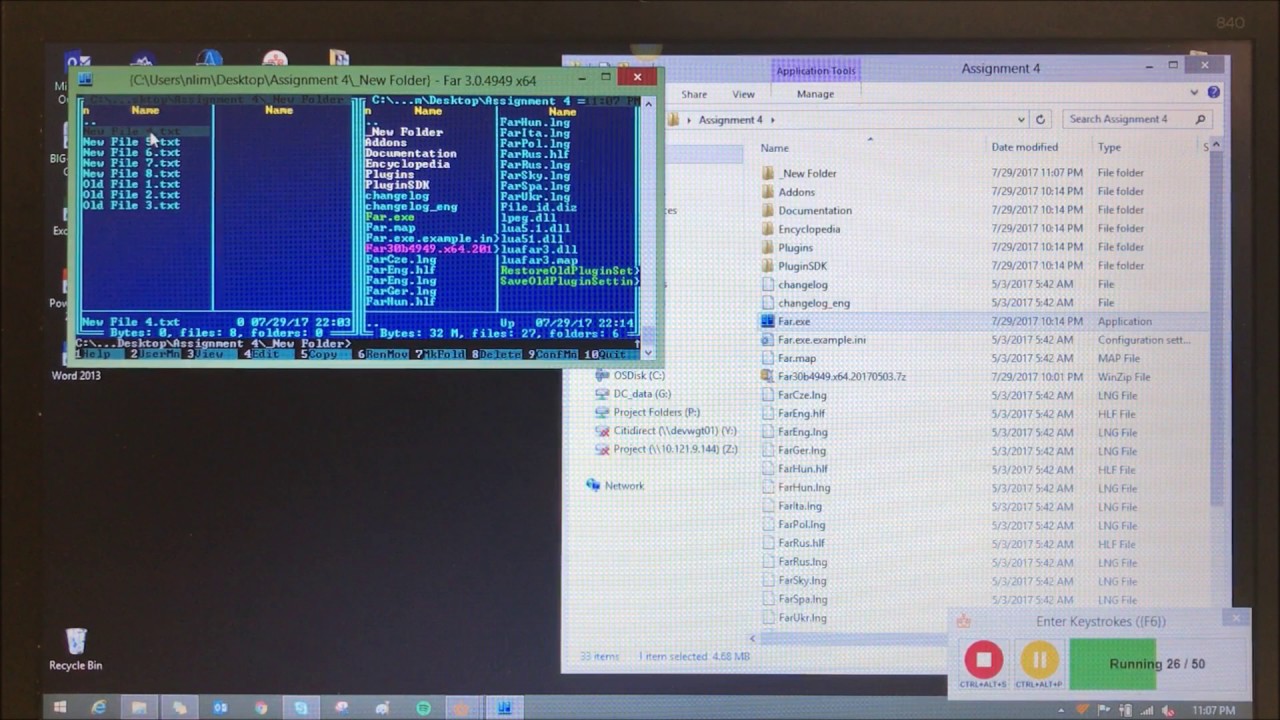
Task: Open Internet Explorer from the taskbar
Action: click(x=99, y=708)
